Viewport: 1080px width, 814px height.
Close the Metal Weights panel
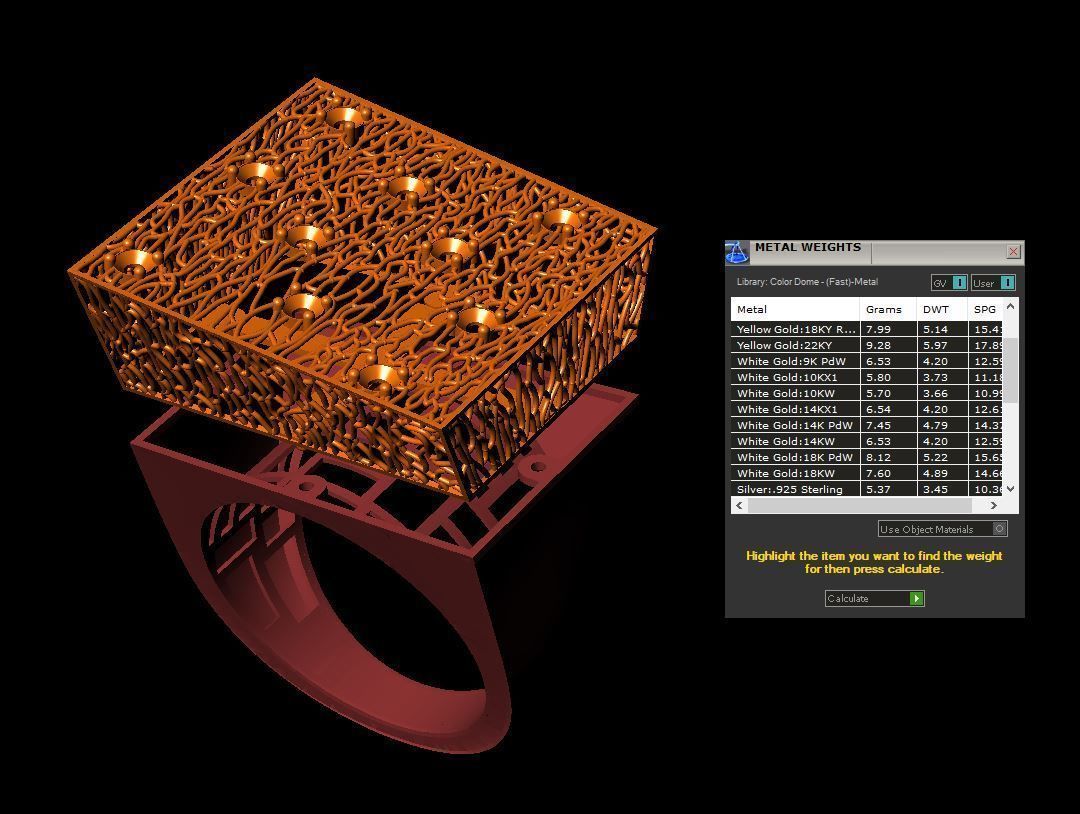(1013, 252)
